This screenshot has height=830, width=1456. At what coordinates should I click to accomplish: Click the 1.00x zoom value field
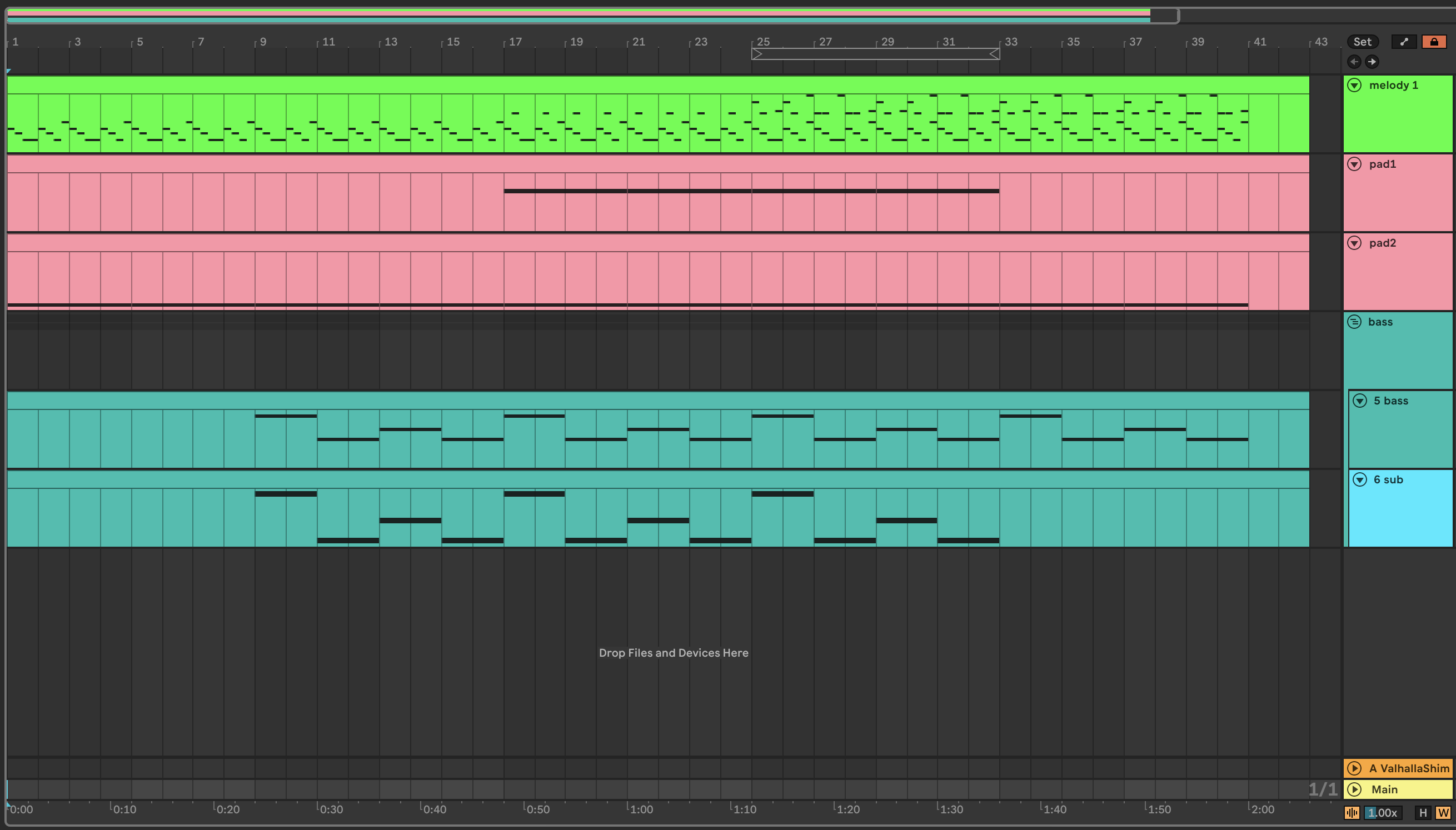tap(1382, 813)
